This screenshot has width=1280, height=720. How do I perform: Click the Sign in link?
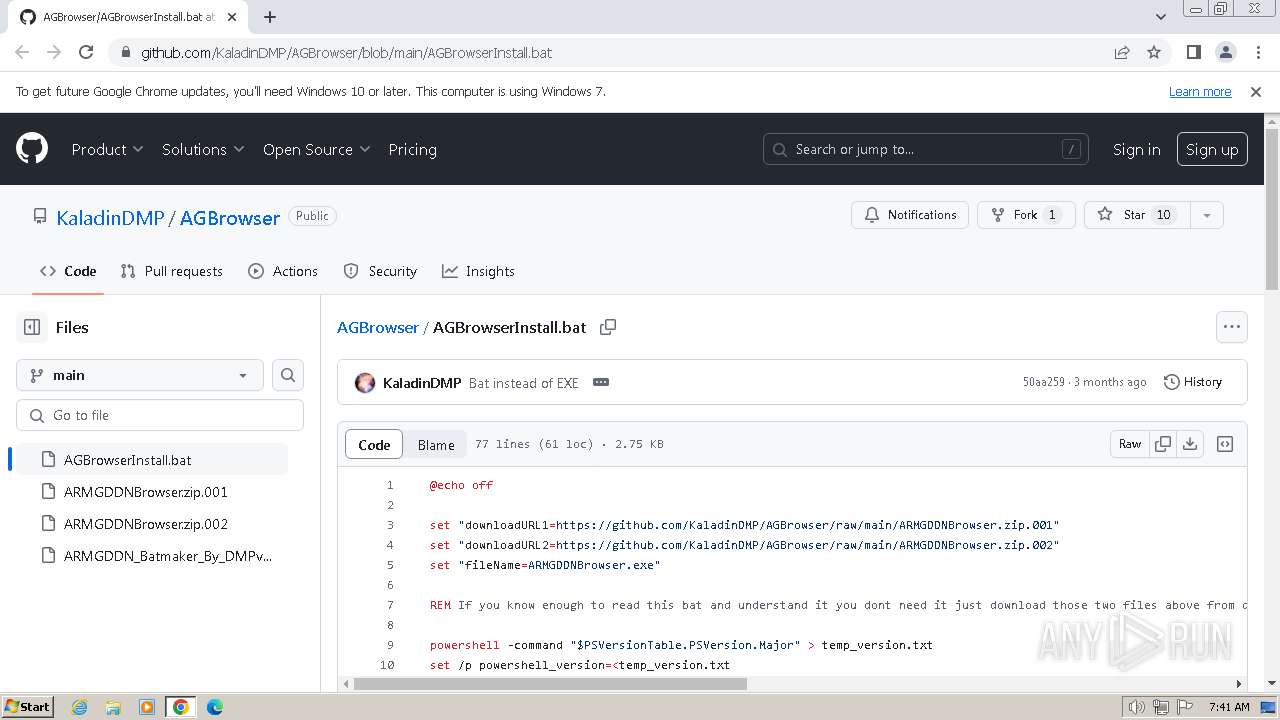pyautogui.click(x=1136, y=149)
